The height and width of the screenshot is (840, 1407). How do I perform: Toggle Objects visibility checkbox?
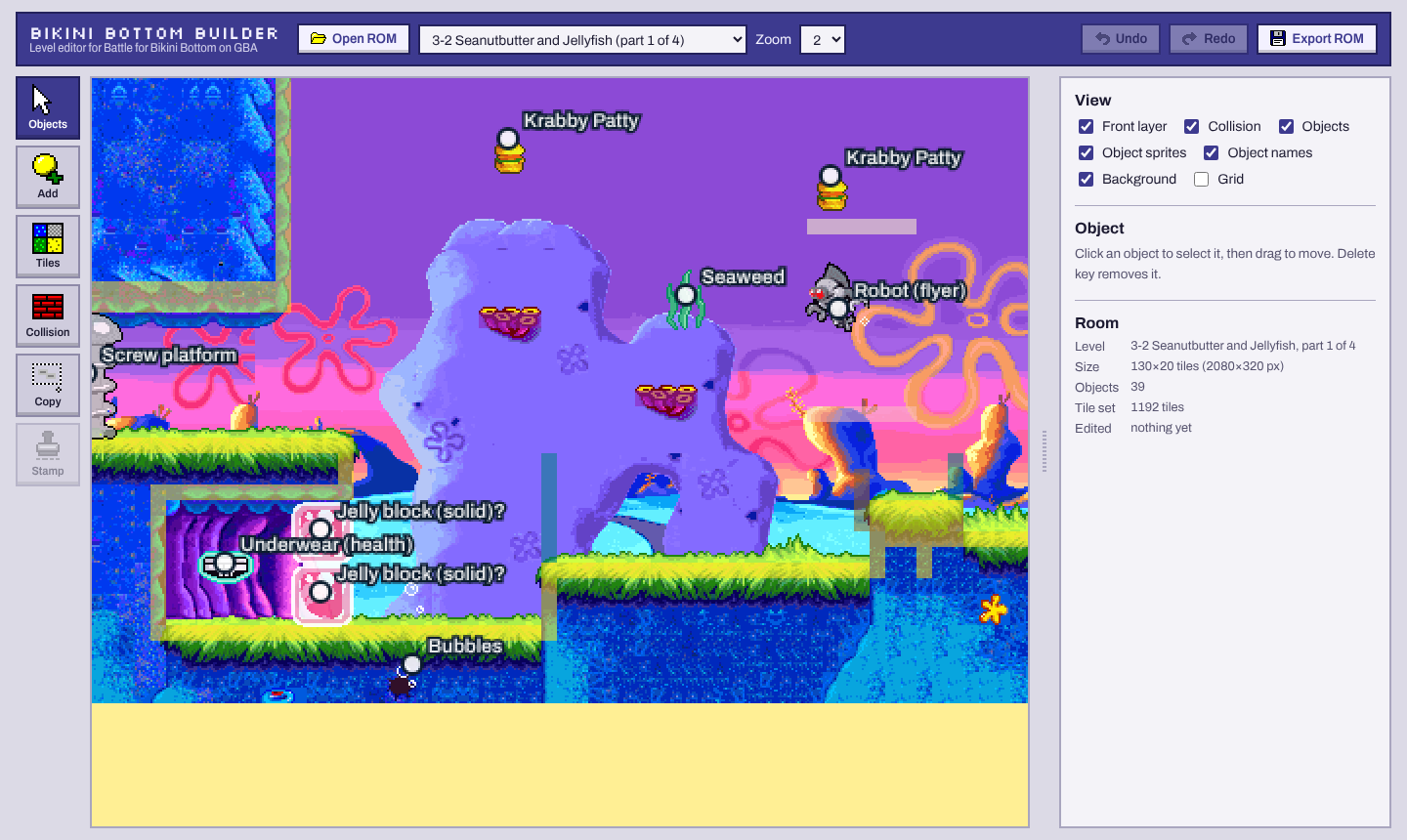1286,126
